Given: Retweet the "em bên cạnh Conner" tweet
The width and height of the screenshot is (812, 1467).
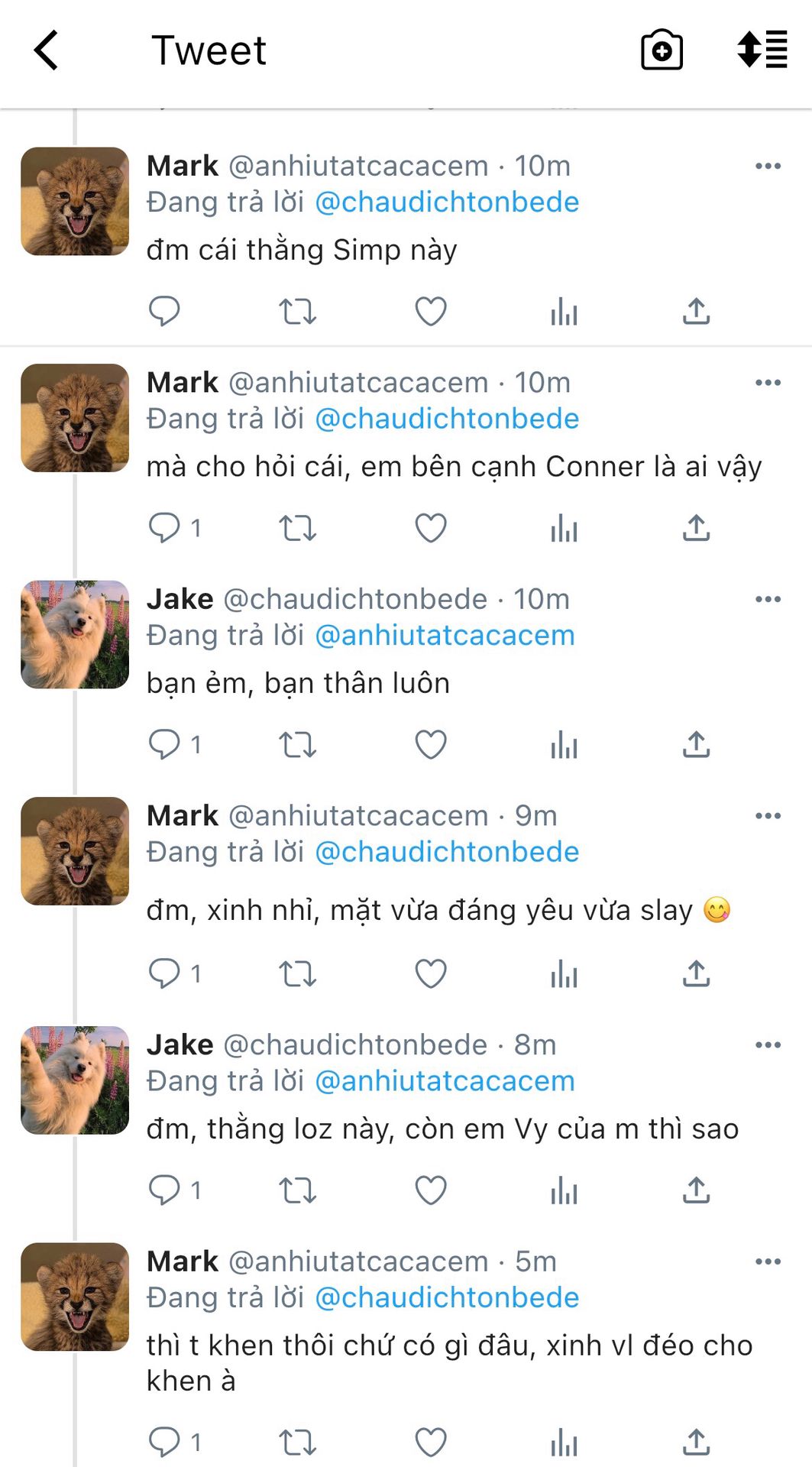Looking at the screenshot, I should (297, 529).
